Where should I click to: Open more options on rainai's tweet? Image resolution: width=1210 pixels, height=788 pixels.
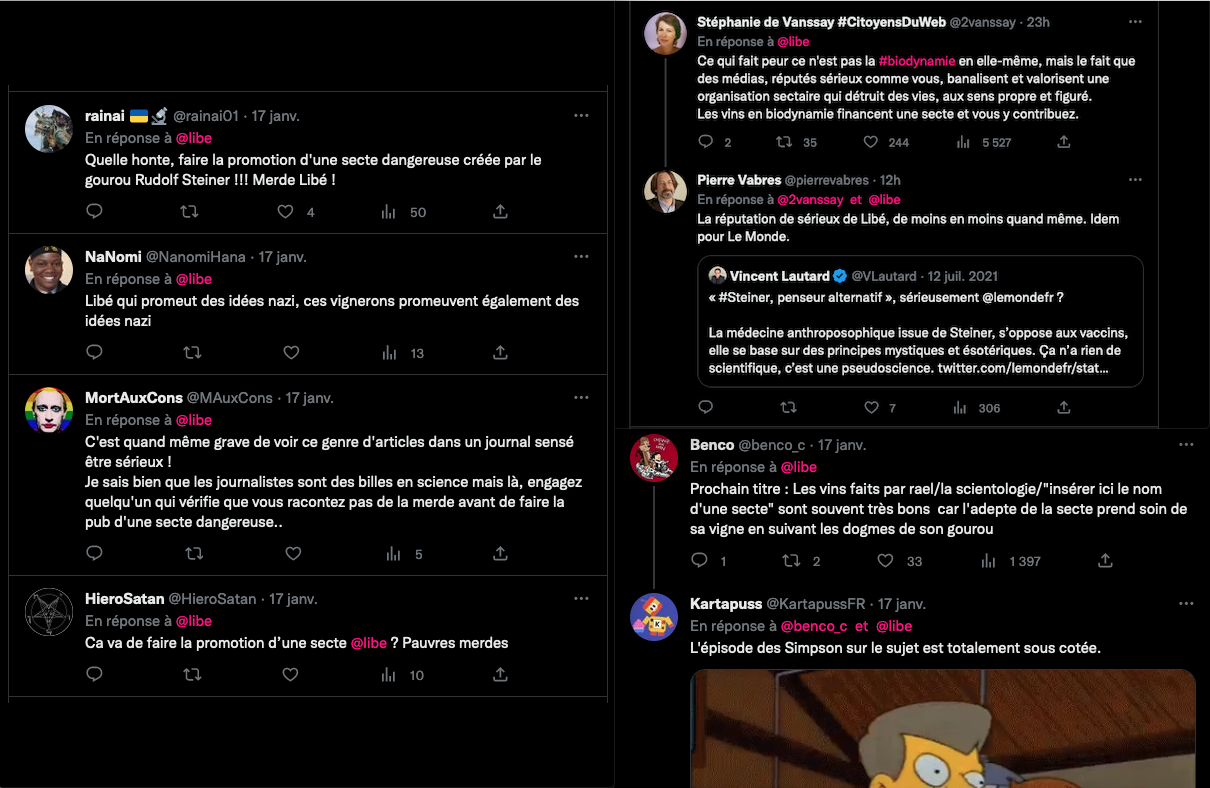(x=581, y=116)
